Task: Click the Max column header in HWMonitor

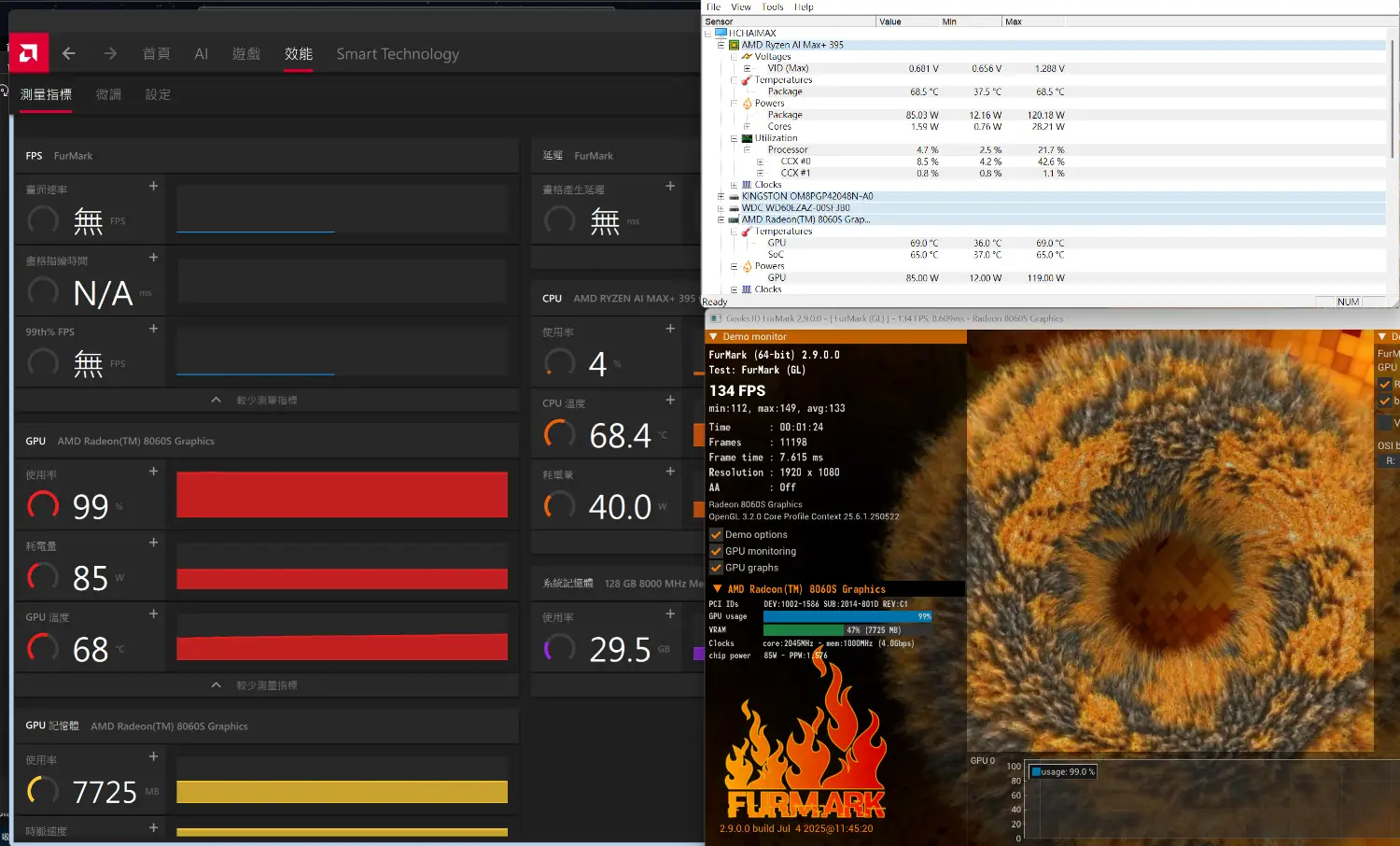Action: pos(1032,21)
